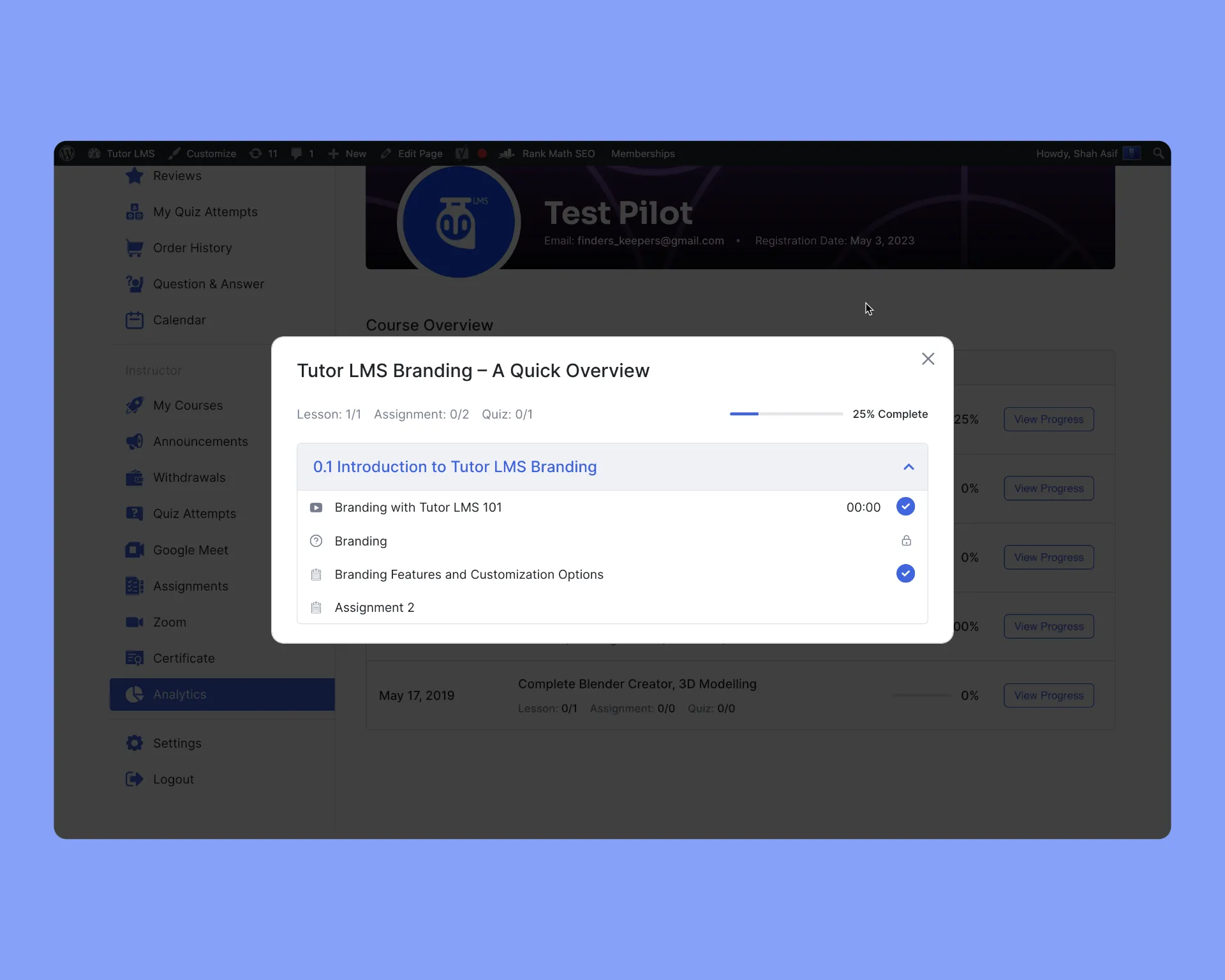Toggle completion checkmark on Branding with Tutor LMS 101

(906, 507)
